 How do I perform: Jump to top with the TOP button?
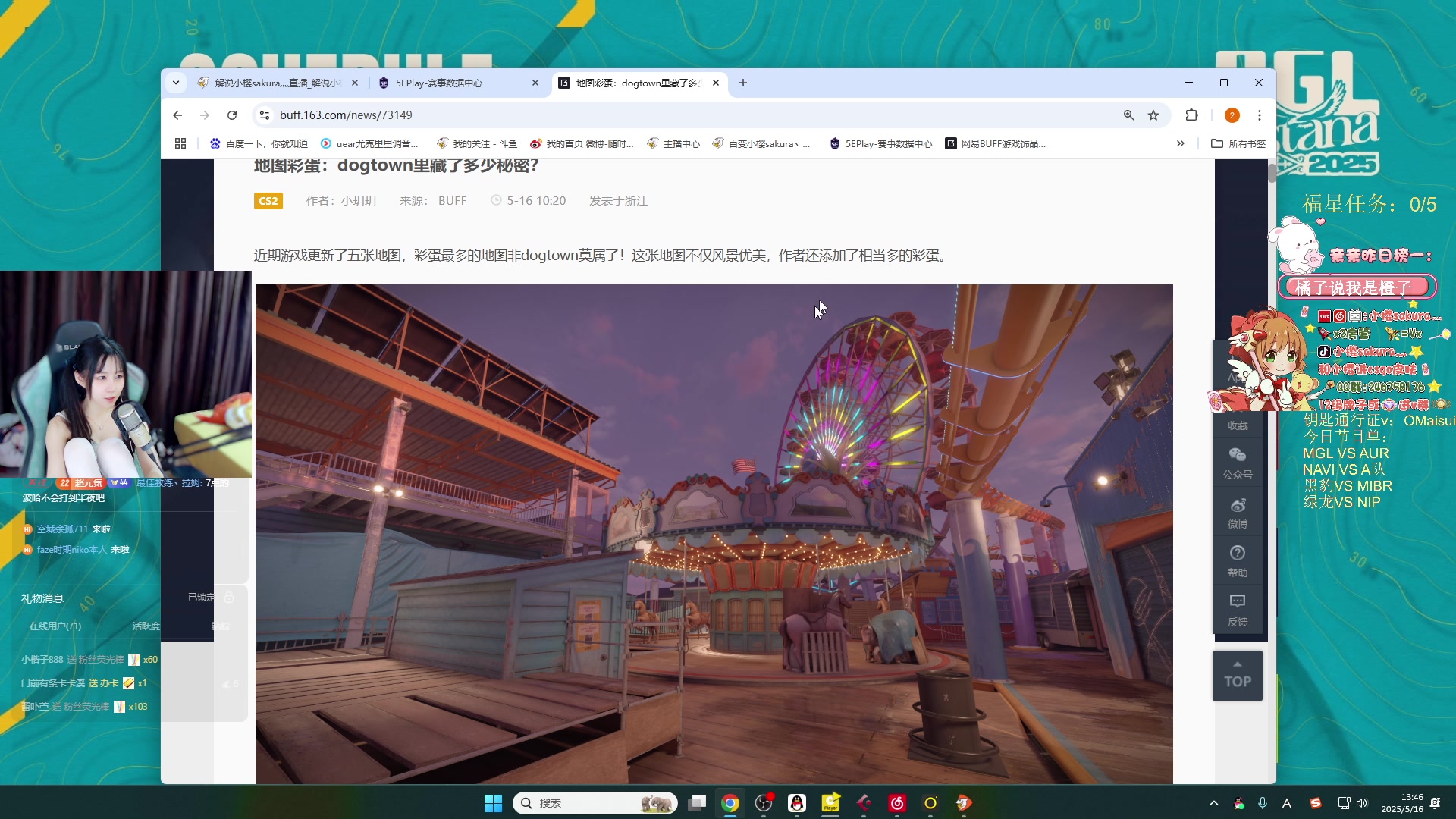1237,676
